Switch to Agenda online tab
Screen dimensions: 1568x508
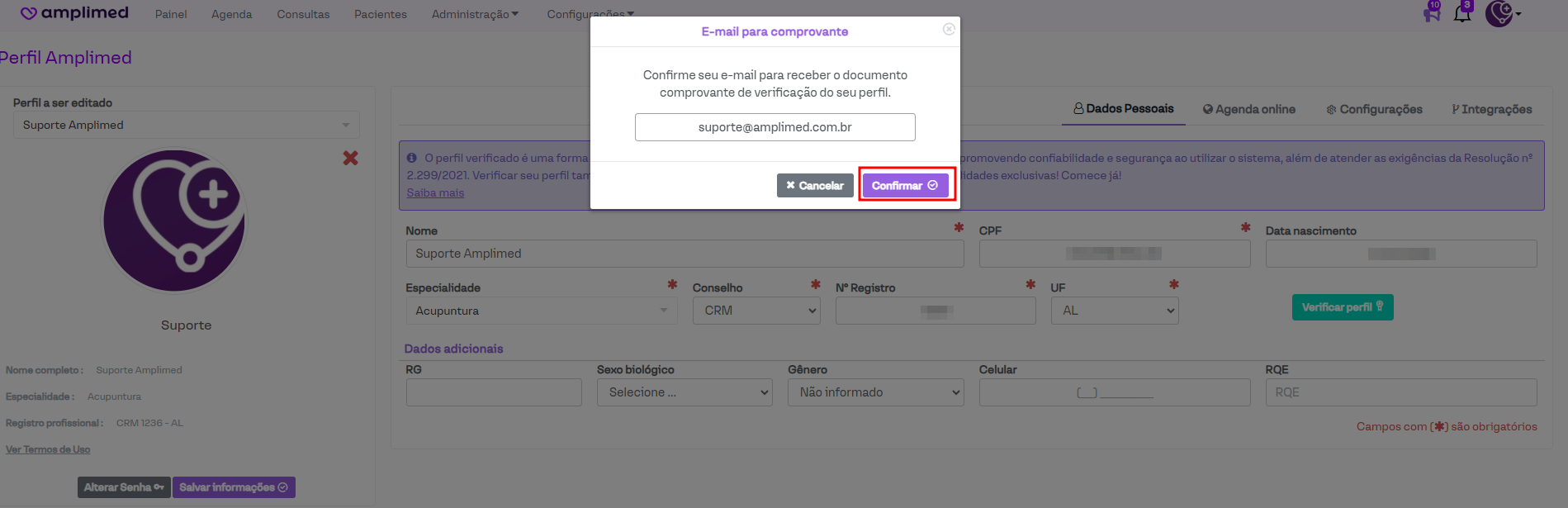click(x=1249, y=109)
